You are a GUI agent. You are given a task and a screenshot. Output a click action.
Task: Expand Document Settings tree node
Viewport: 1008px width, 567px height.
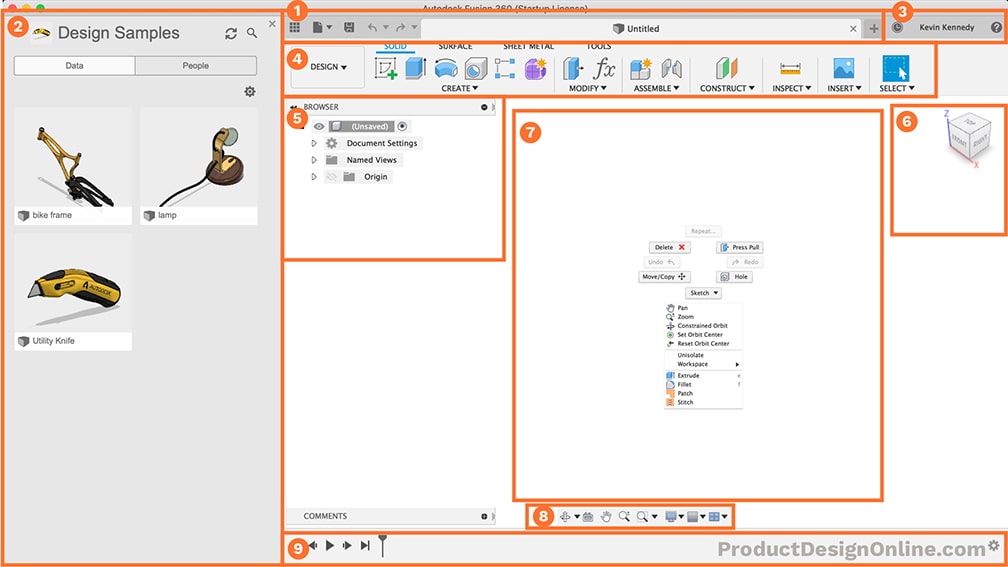click(314, 143)
